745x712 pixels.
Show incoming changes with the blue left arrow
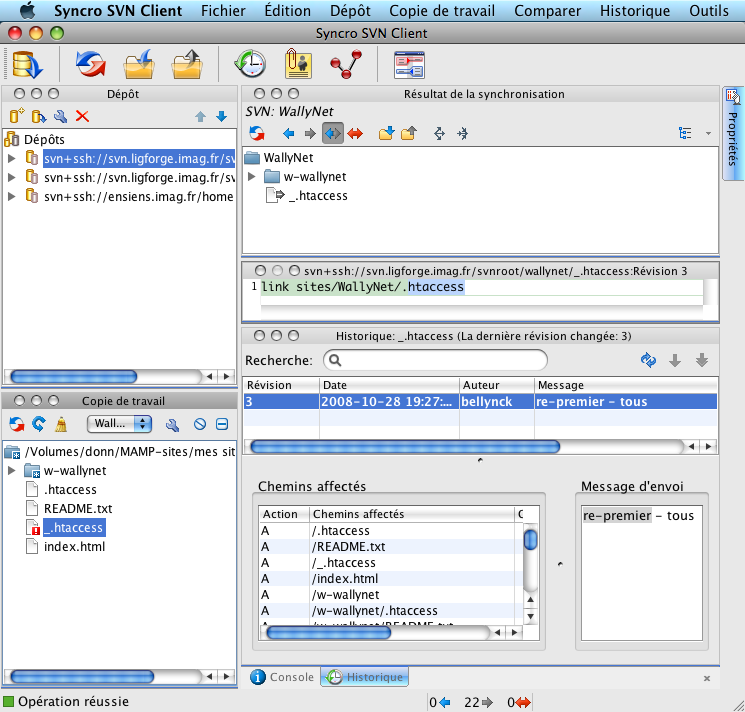coord(288,133)
